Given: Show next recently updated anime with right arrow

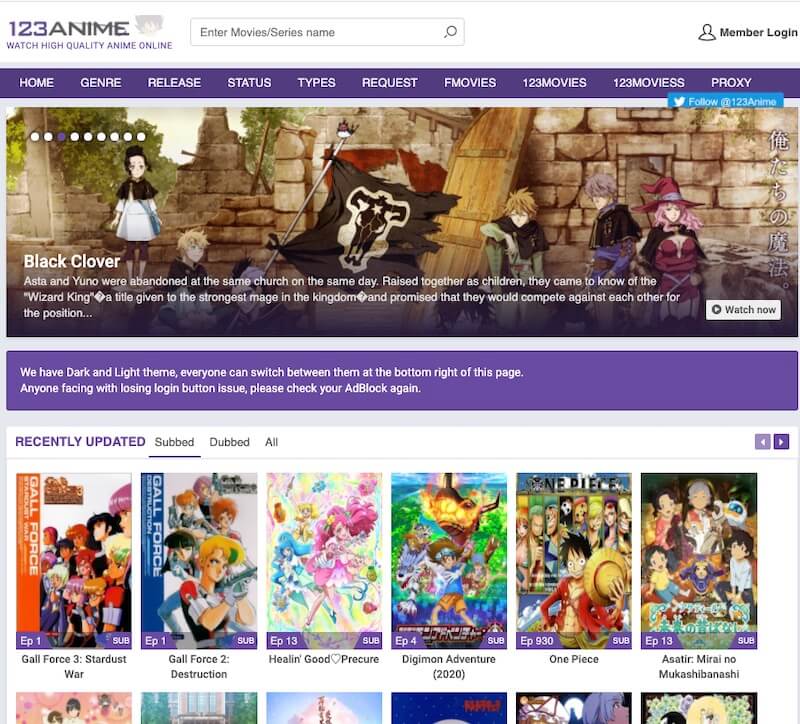Looking at the screenshot, I should [781, 441].
